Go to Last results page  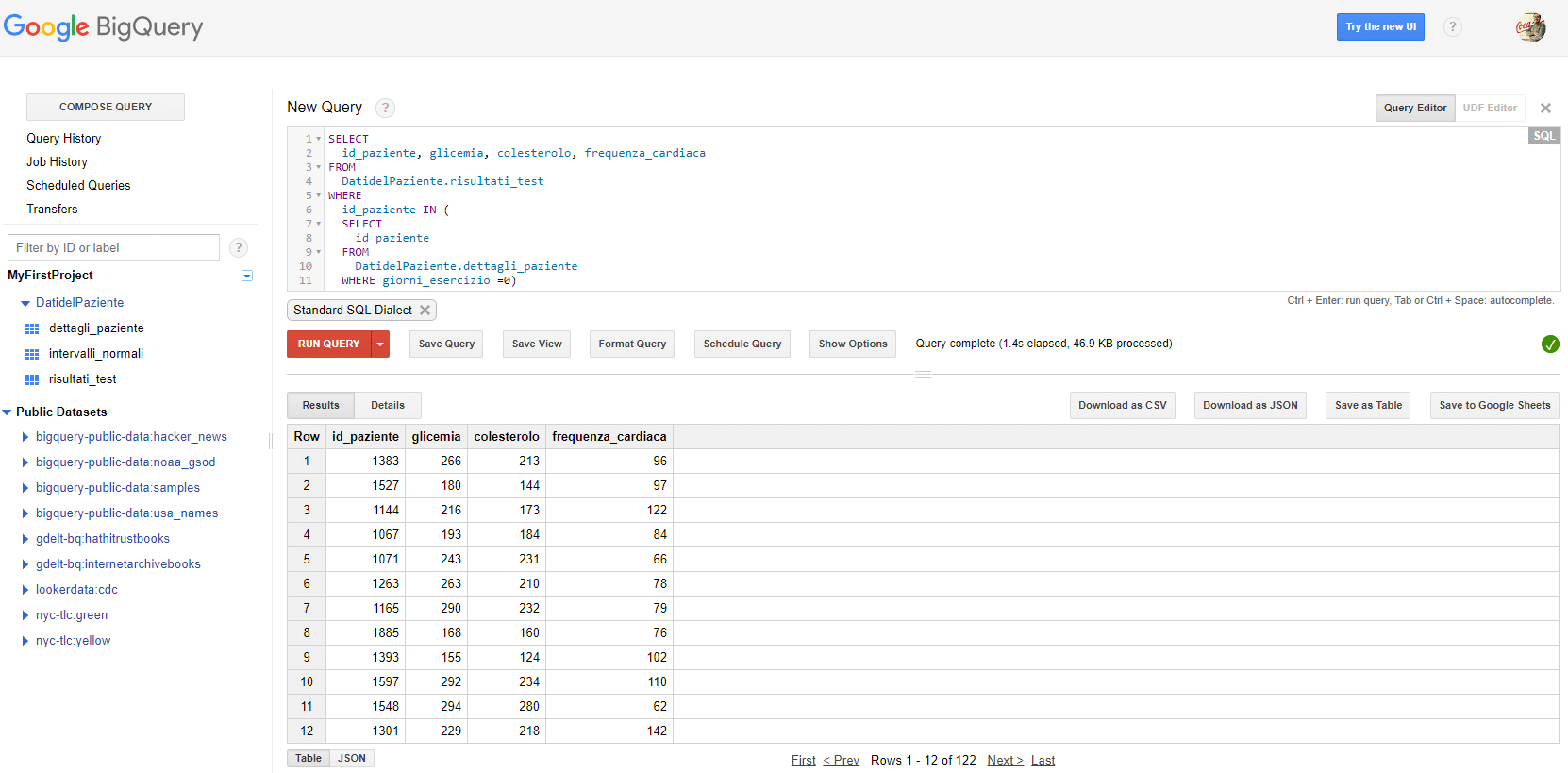(1043, 760)
